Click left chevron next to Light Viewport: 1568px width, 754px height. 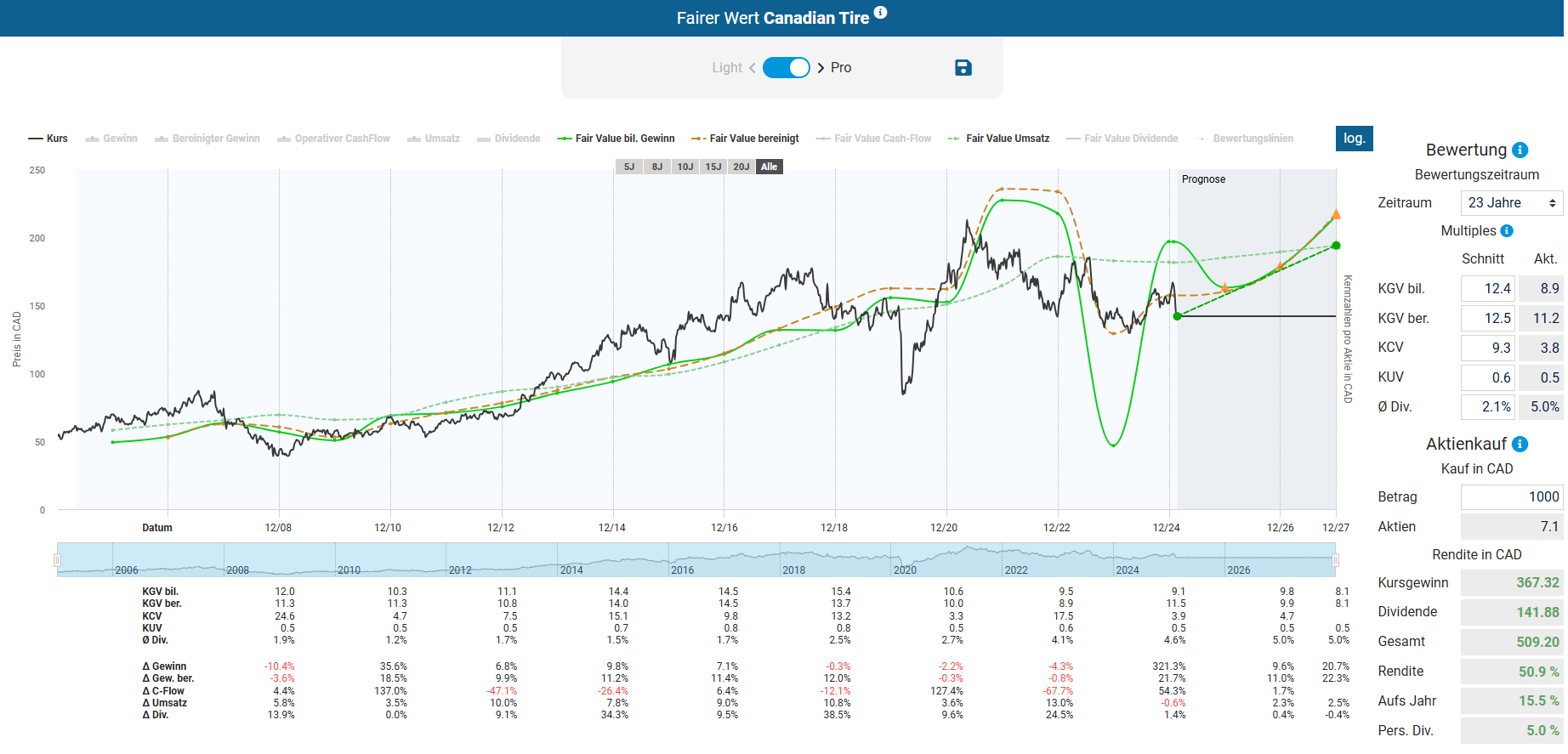[752, 68]
